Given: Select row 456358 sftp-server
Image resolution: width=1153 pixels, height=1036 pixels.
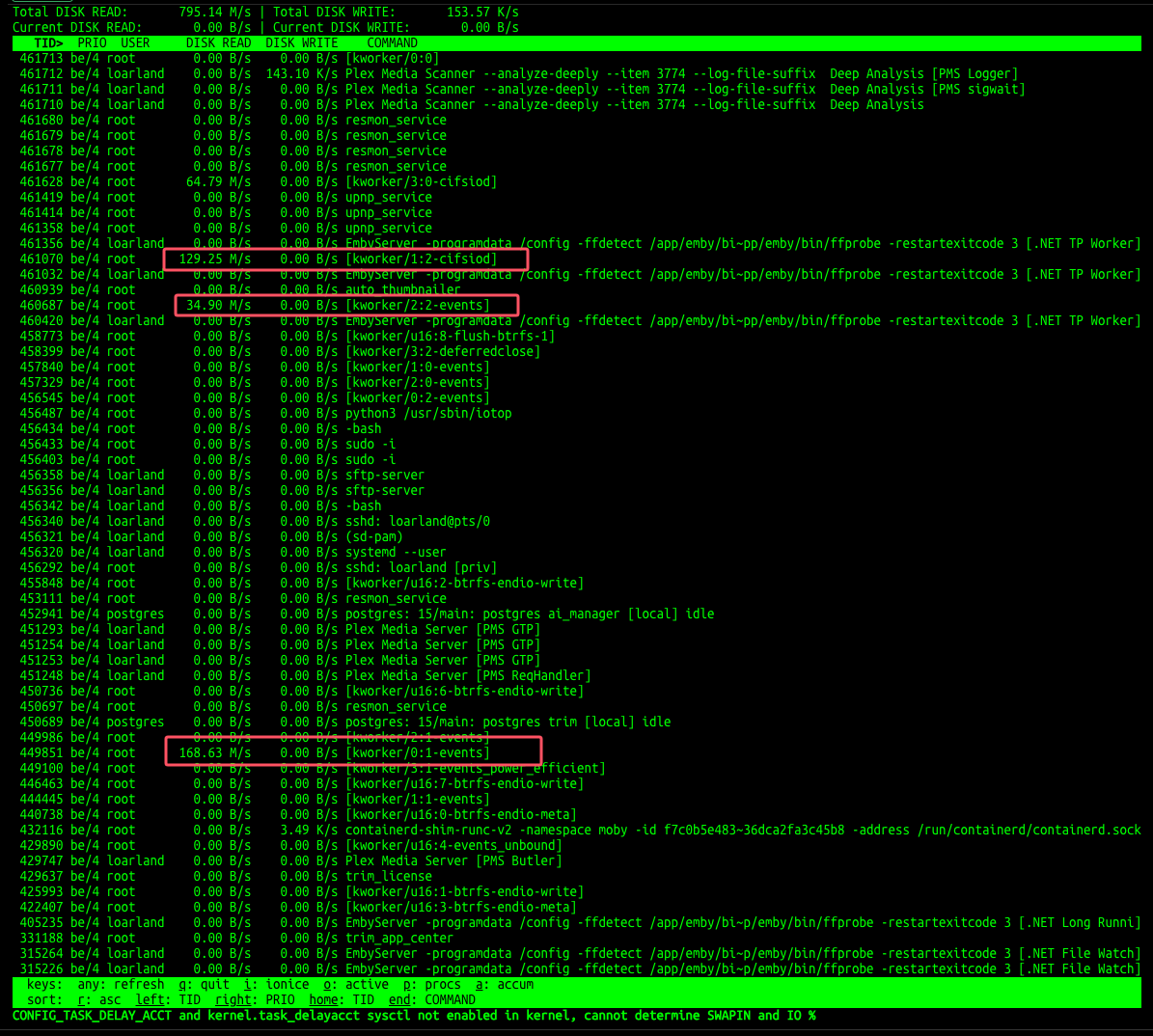Looking at the screenshot, I should (577, 476).
